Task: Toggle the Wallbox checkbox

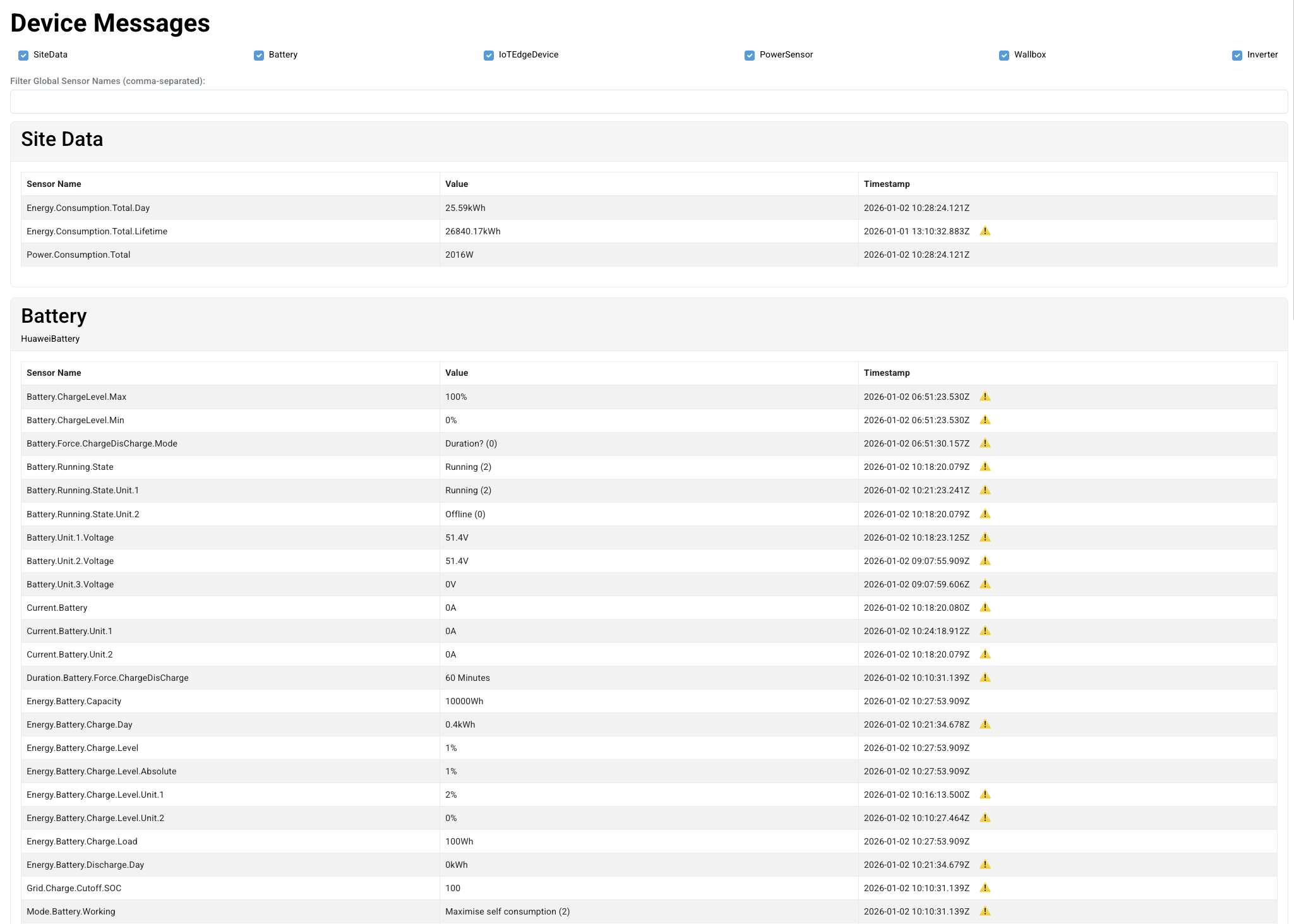Action: tap(1004, 56)
